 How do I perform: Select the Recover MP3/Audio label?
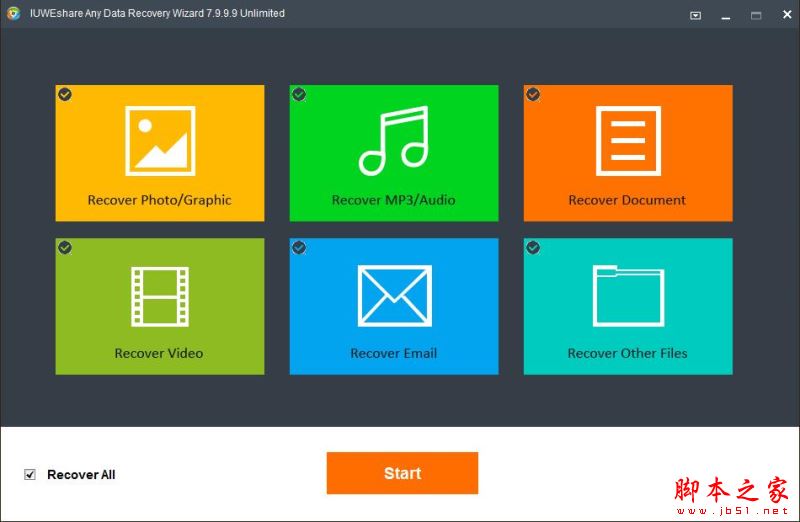tap(393, 200)
